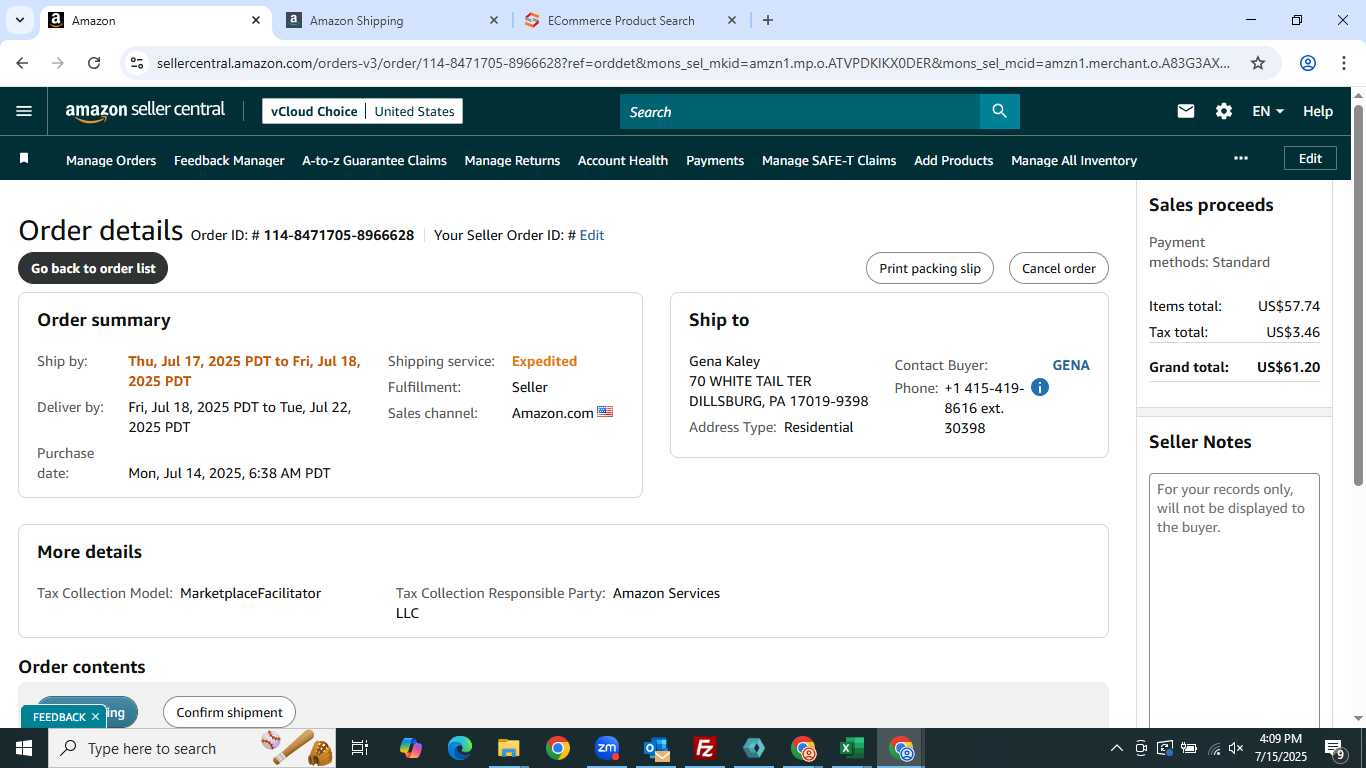The image size is (1366, 768).
Task: Click the Amazon Seller Central logo
Action: [x=145, y=111]
